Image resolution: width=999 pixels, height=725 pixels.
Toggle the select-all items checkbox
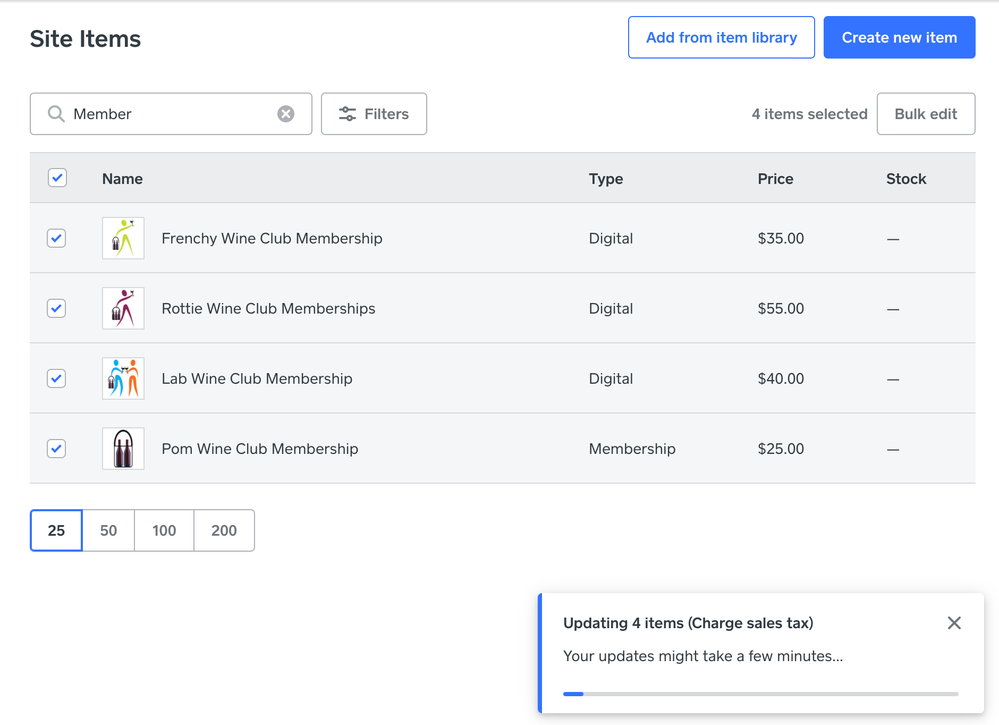tap(57, 178)
